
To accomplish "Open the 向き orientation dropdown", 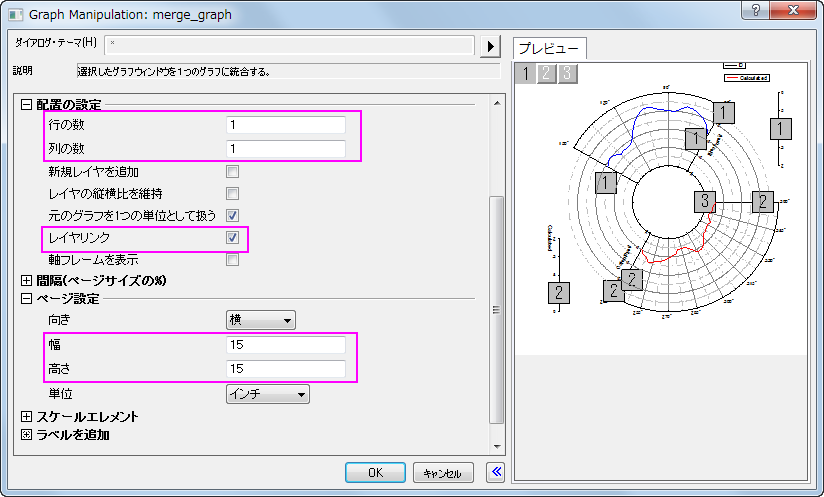I will tap(261, 320).
